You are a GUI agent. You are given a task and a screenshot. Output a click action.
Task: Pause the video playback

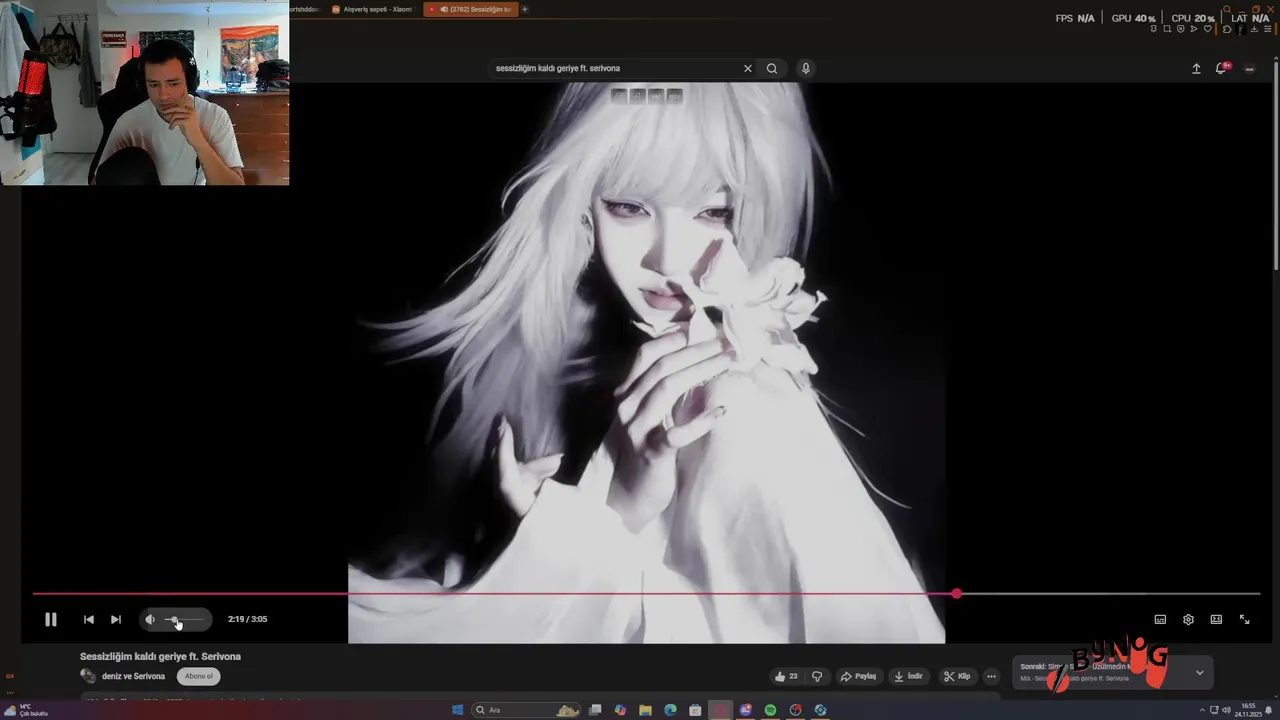(51, 619)
